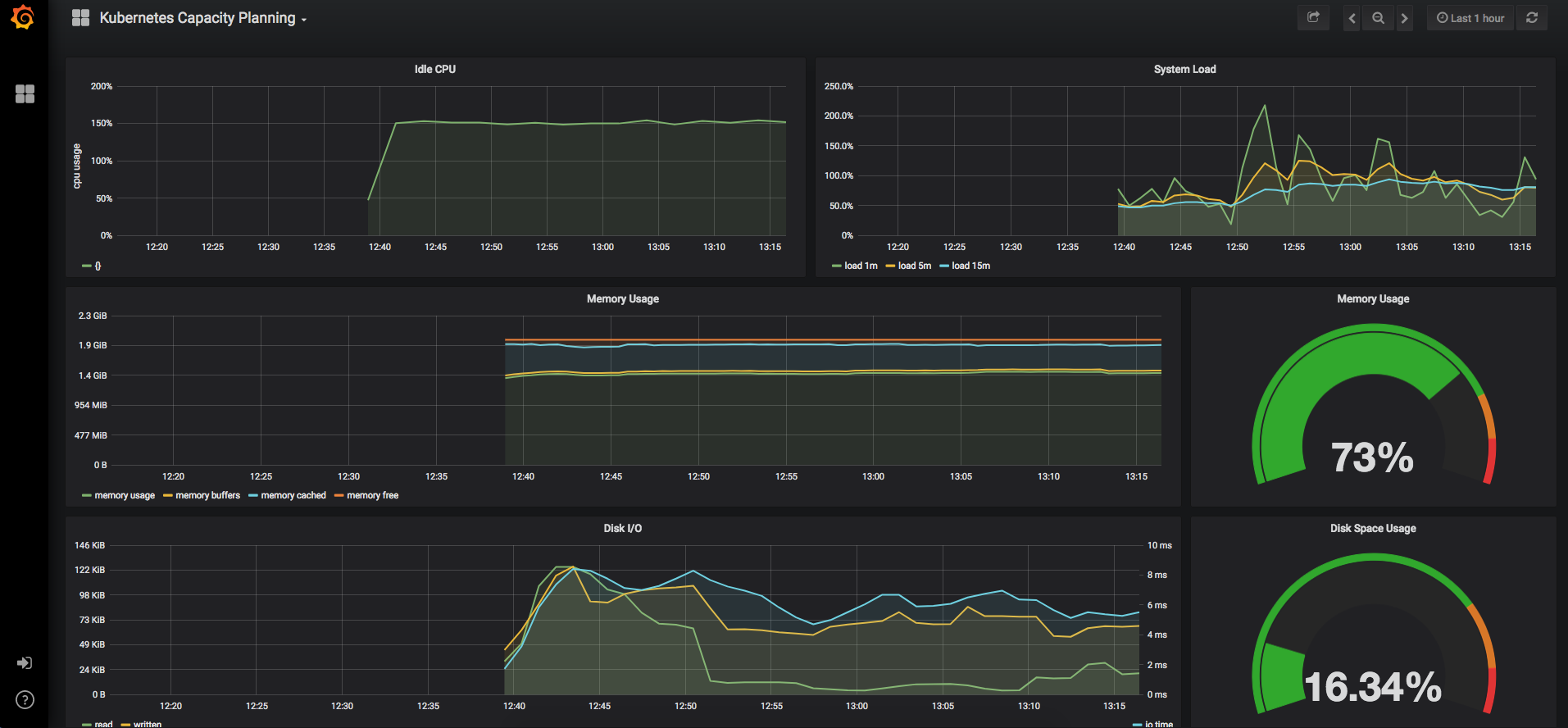Click the vertical cpu usage axis label
The height and width of the screenshot is (728, 1568).
coord(77,166)
